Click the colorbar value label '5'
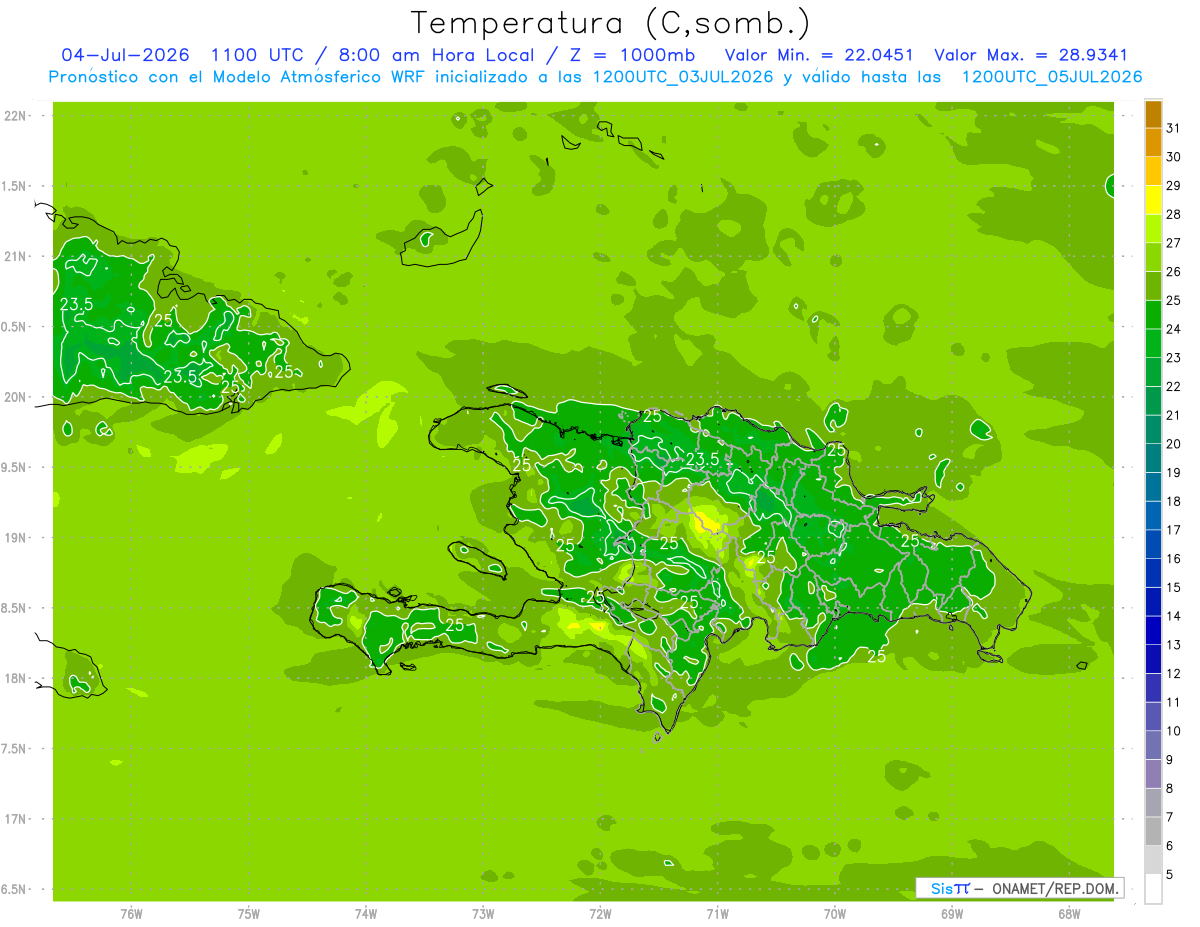 1170,875
